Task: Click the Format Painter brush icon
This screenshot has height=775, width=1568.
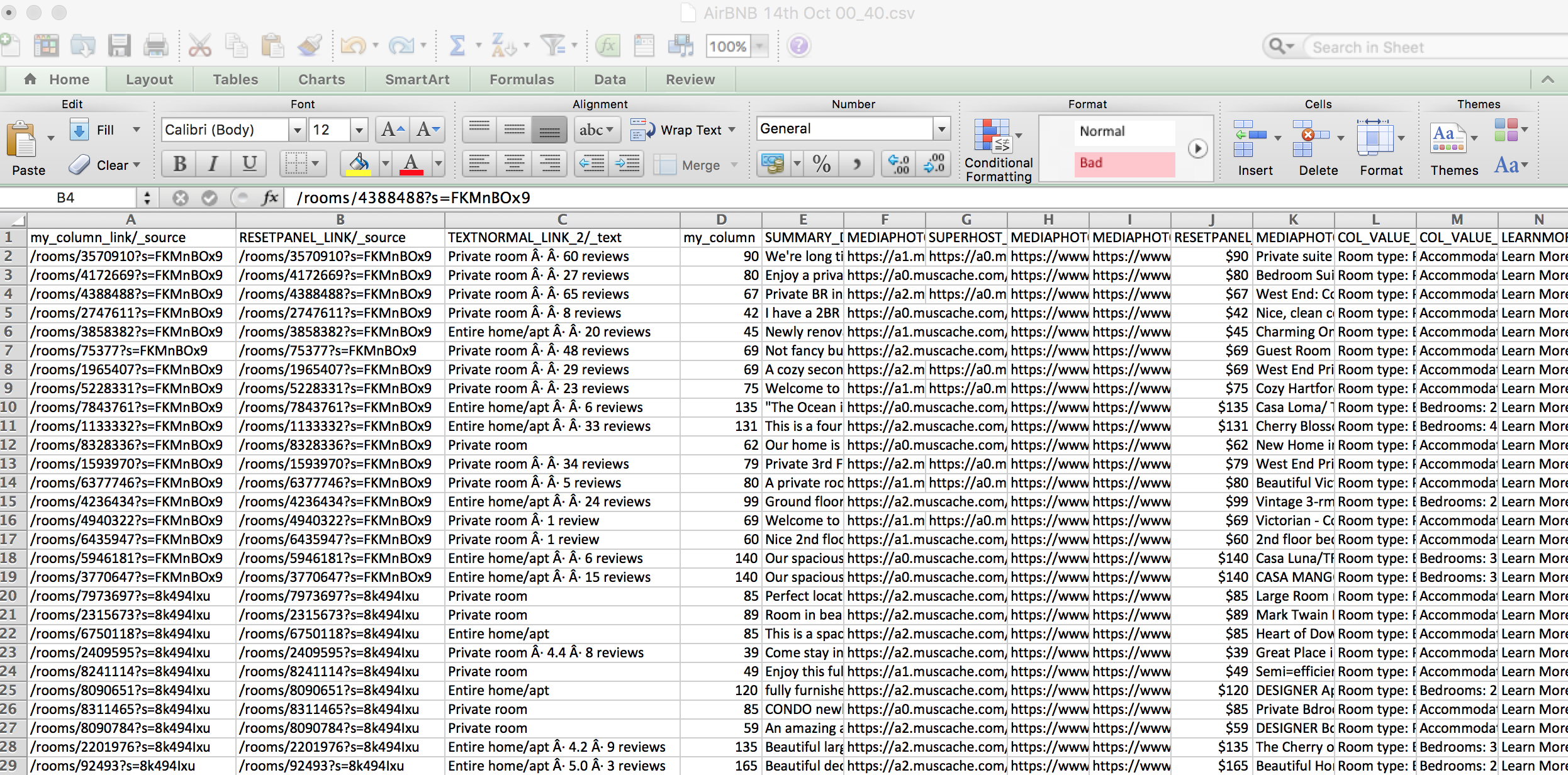Action: 309,45
